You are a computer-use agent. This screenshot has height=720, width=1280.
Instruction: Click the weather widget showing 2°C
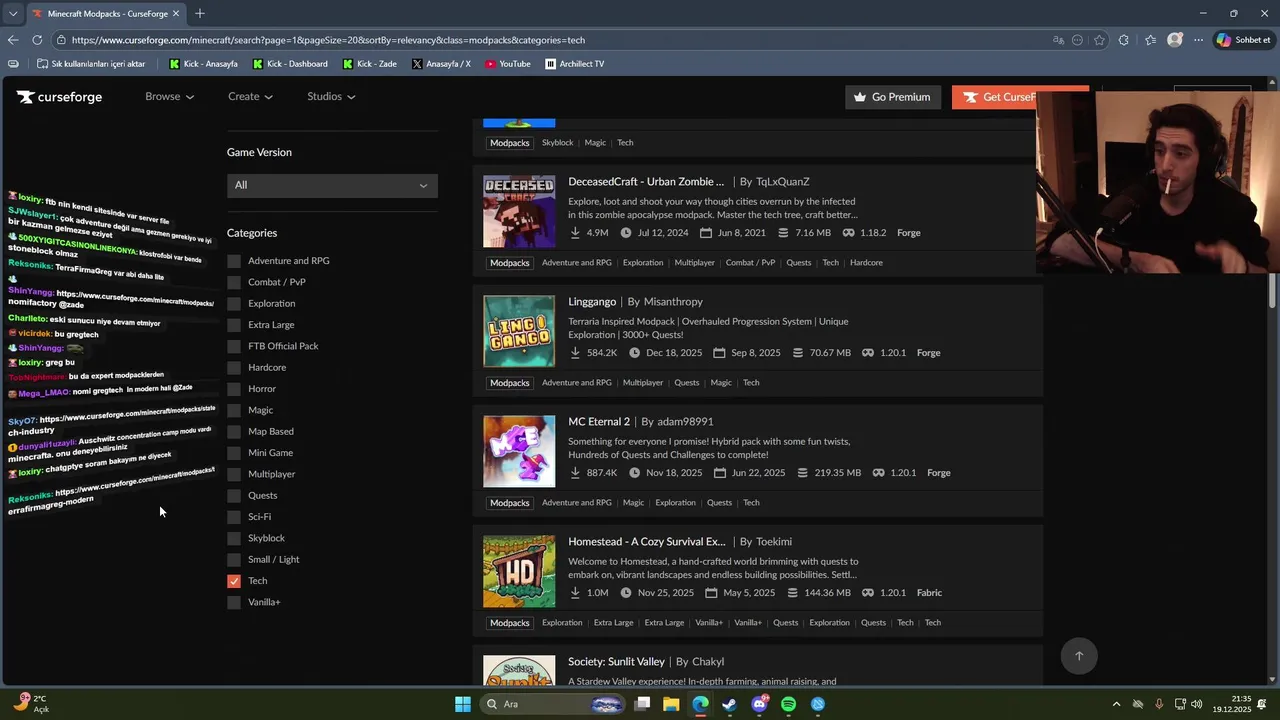pos(30,703)
